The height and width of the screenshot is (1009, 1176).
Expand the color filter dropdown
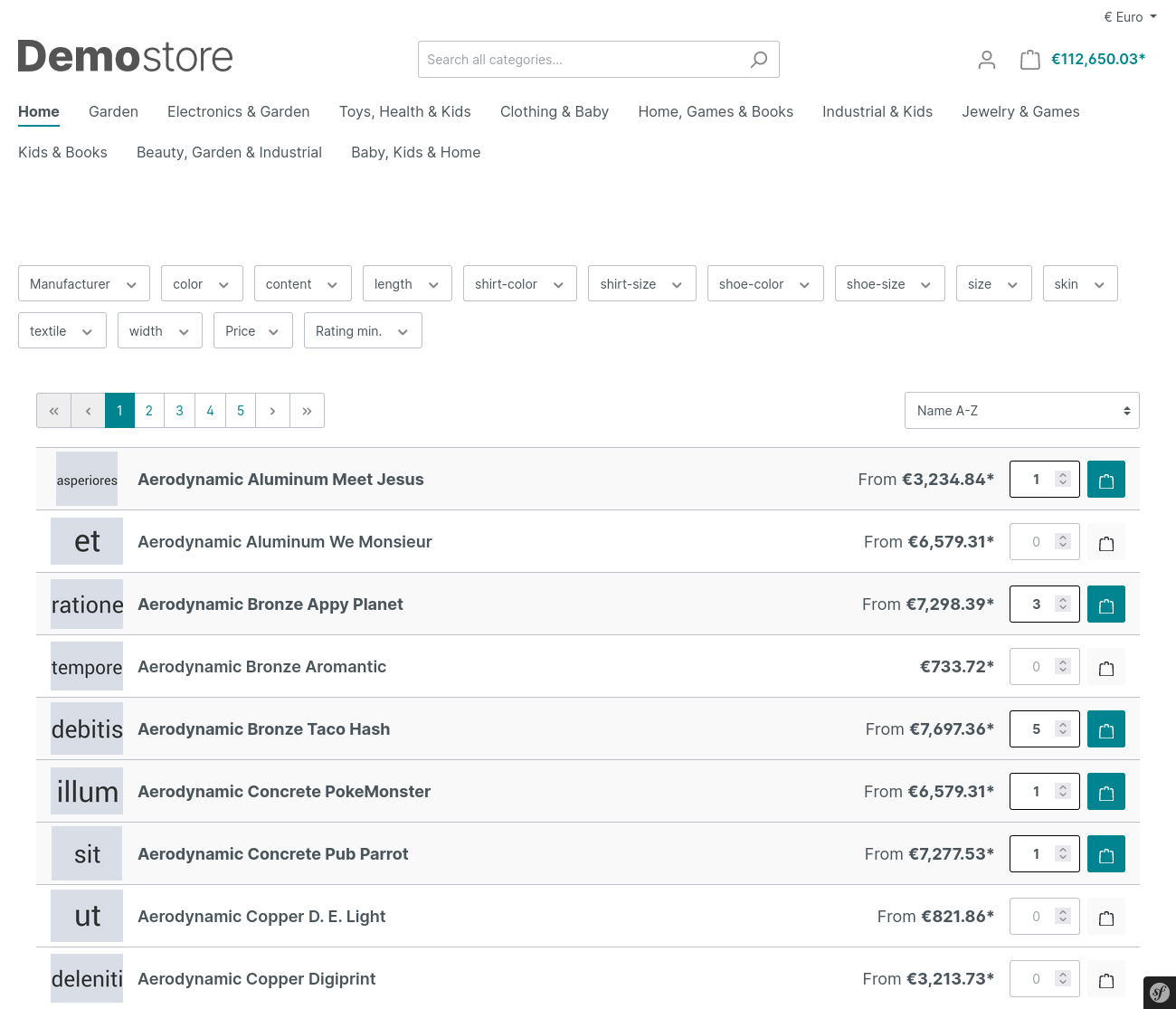click(x=202, y=283)
